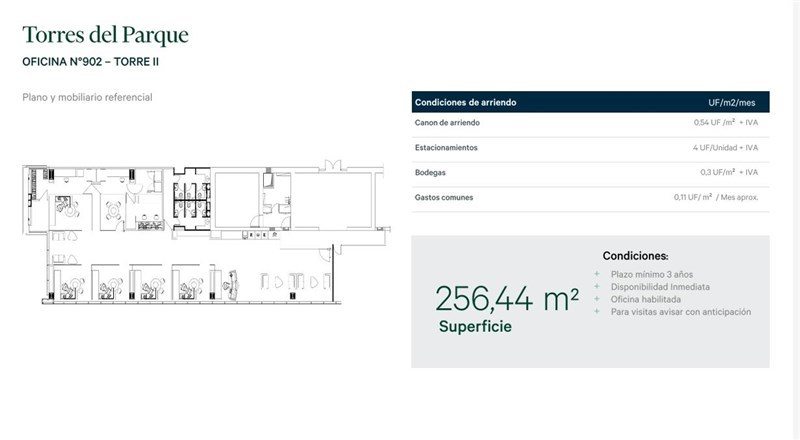The width and height of the screenshot is (800, 440).
Task: Click the Canon de arriendo row label
Action: pyautogui.click(x=447, y=123)
